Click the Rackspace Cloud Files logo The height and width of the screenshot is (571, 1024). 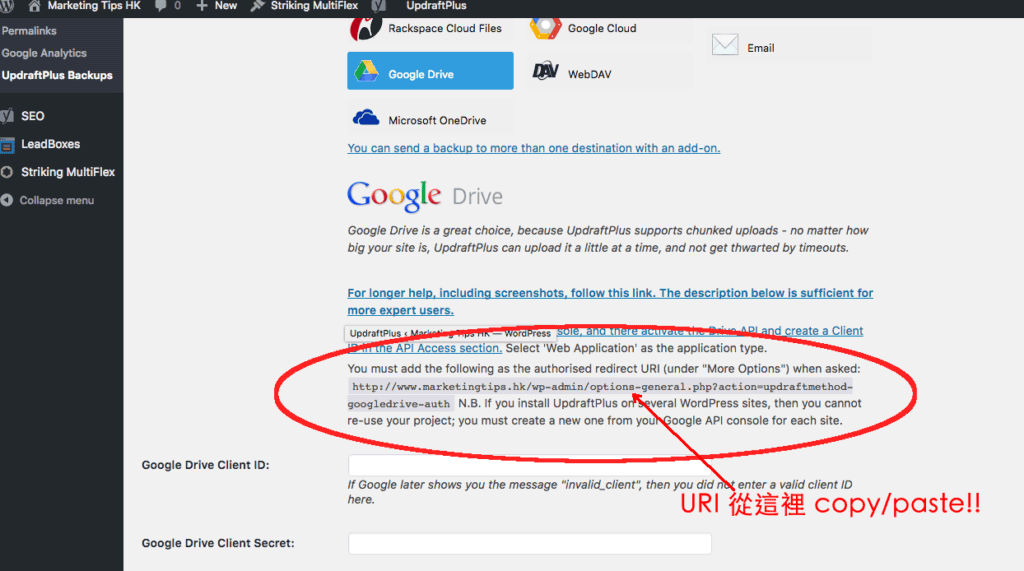coord(366,27)
